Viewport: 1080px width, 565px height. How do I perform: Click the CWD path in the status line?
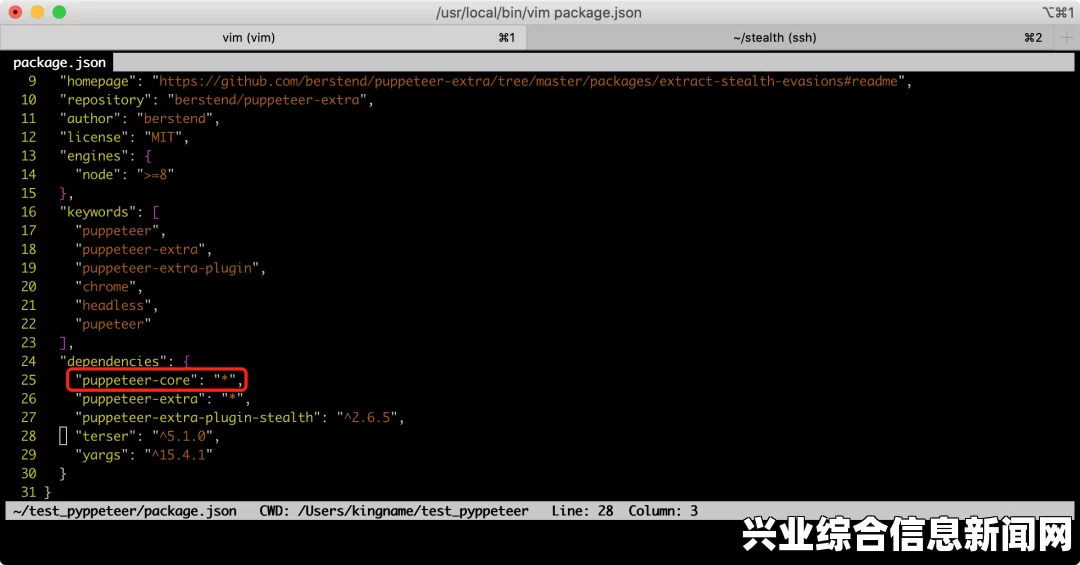pos(413,511)
